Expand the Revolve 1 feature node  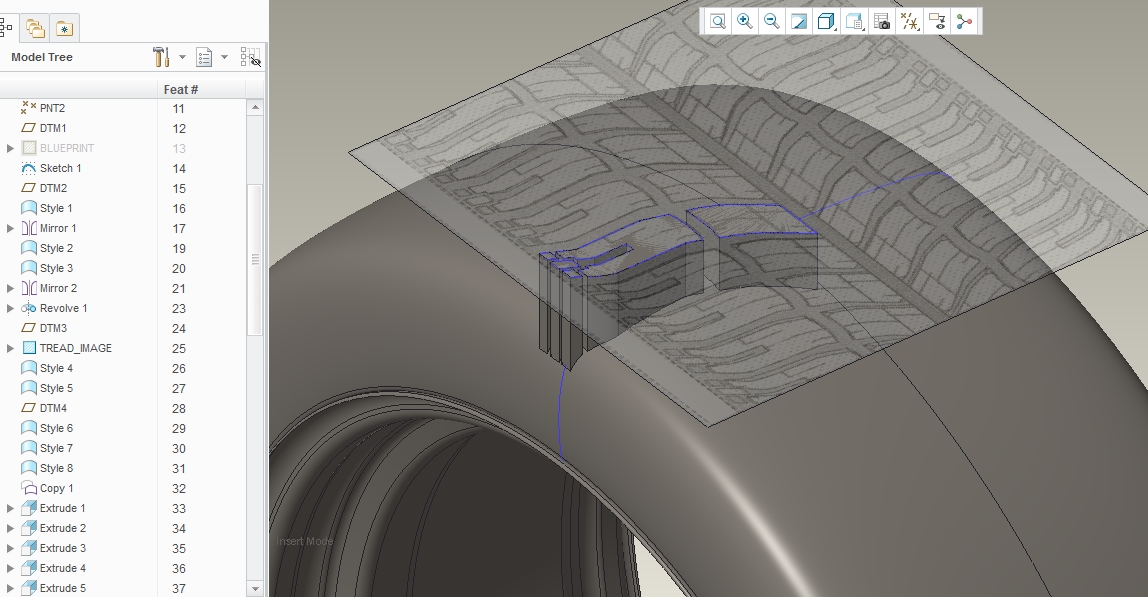click(x=10, y=308)
